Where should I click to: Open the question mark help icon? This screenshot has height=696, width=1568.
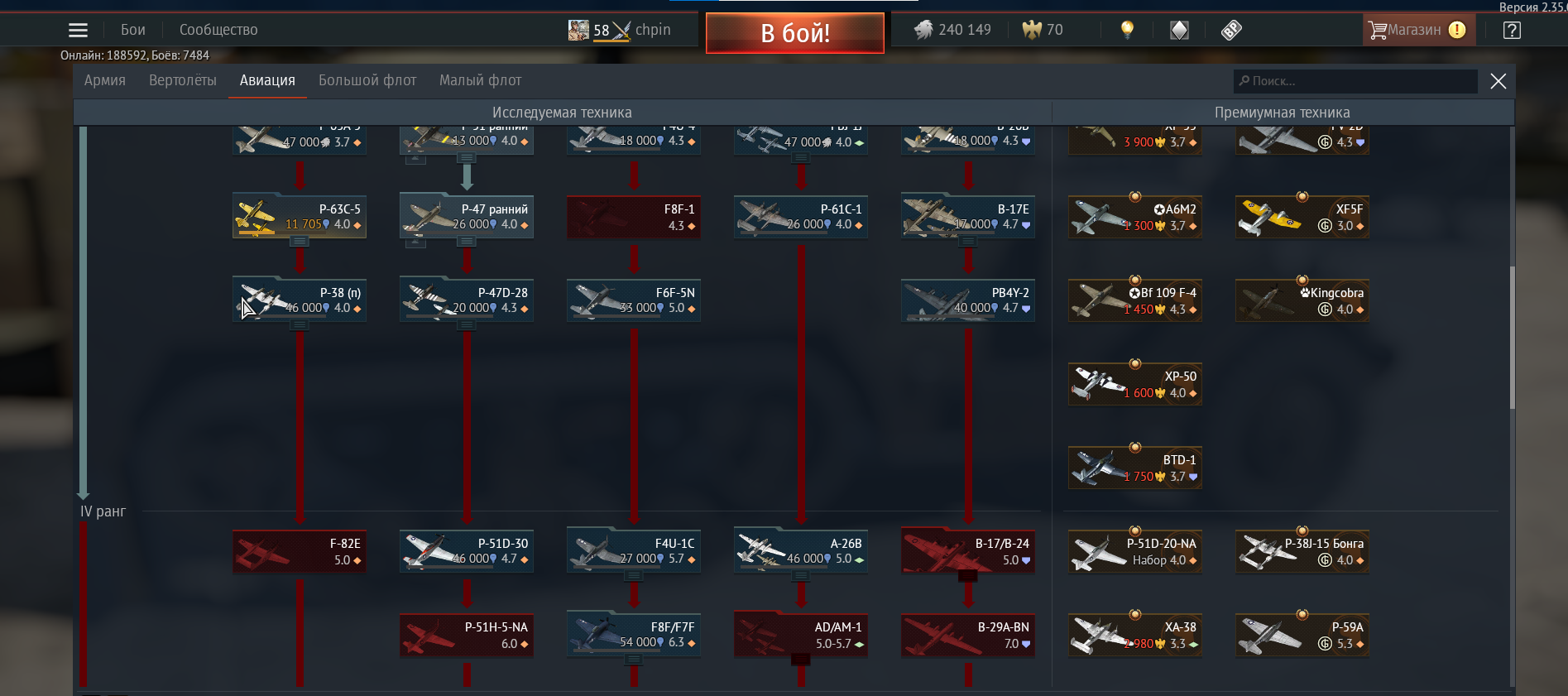click(1512, 31)
